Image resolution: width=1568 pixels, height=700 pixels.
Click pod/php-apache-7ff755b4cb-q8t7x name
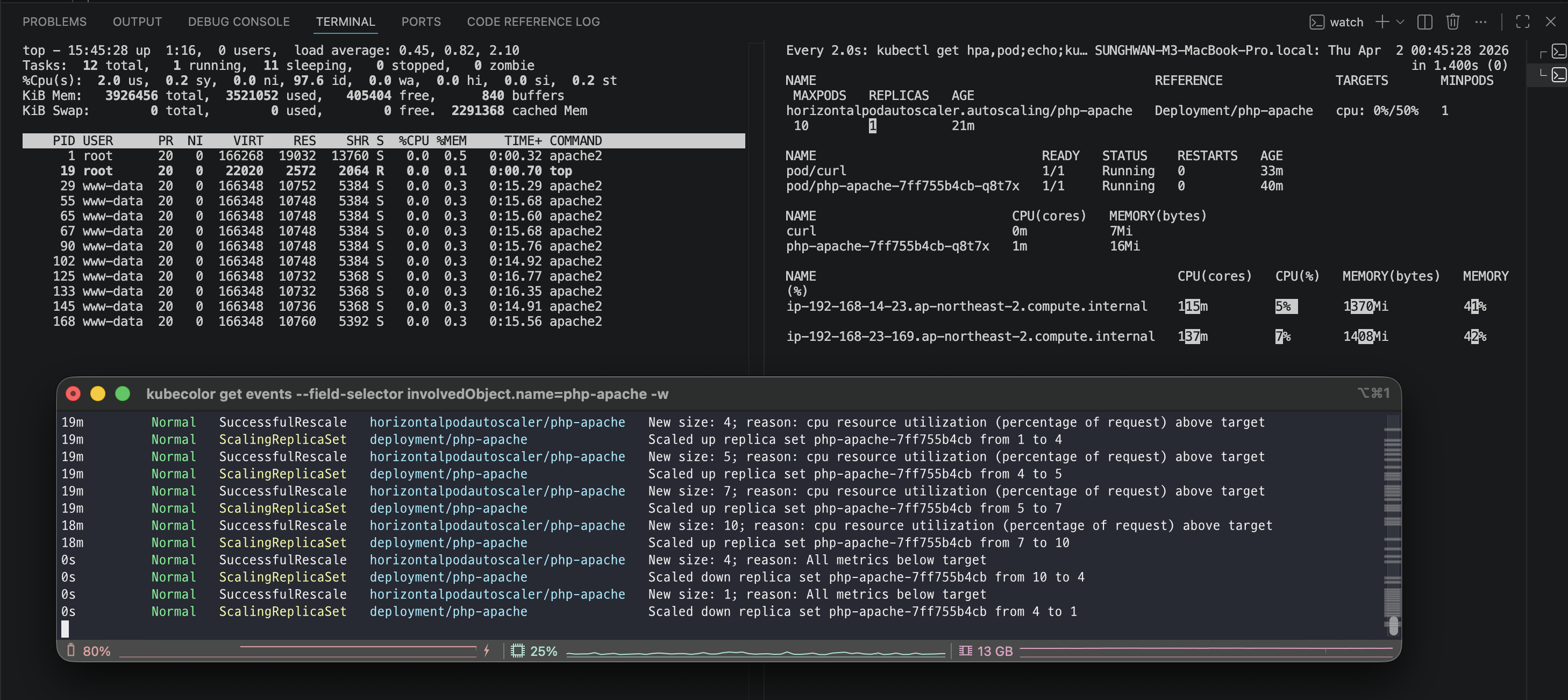point(902,186)
